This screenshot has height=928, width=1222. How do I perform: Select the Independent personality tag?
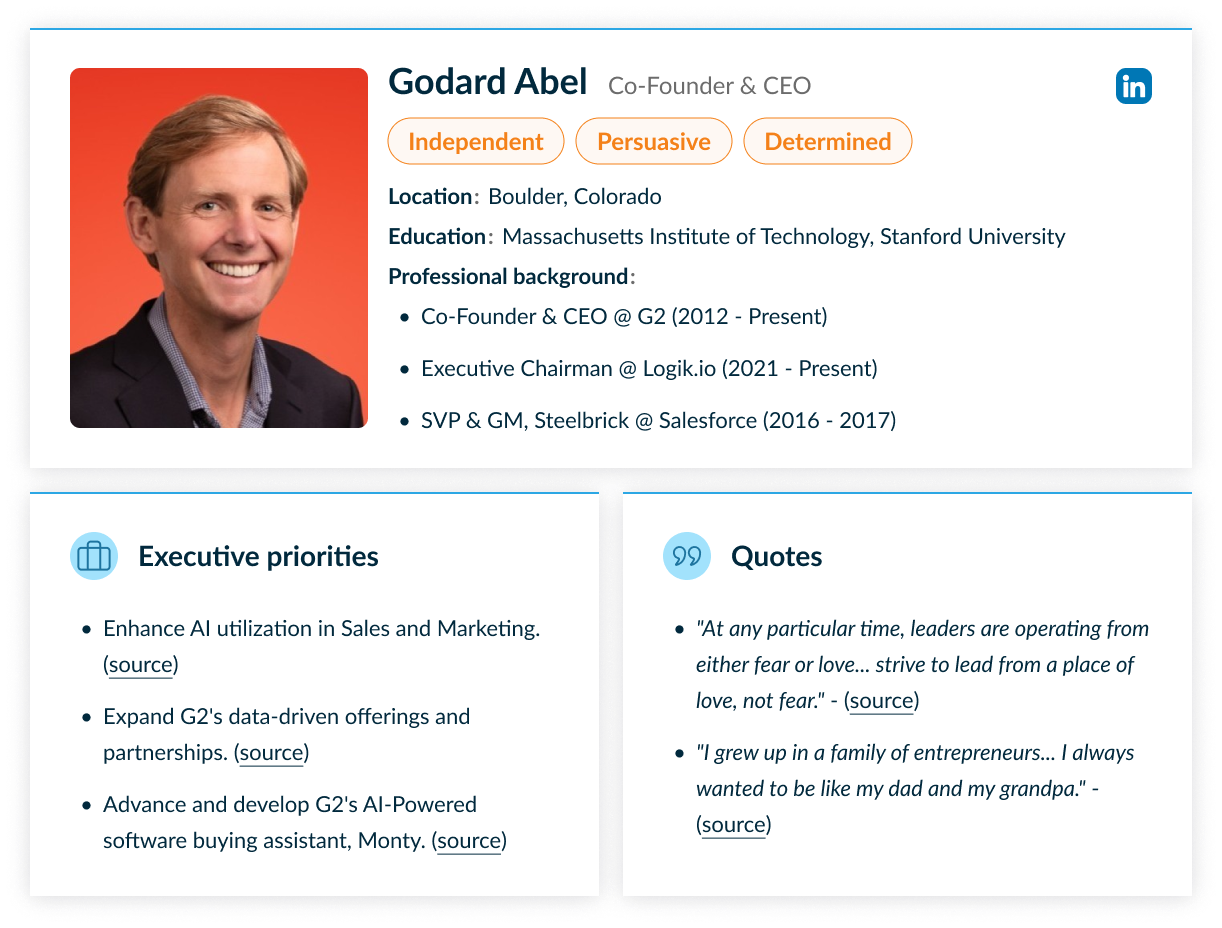pyautogui.click(x=476, y=141)
